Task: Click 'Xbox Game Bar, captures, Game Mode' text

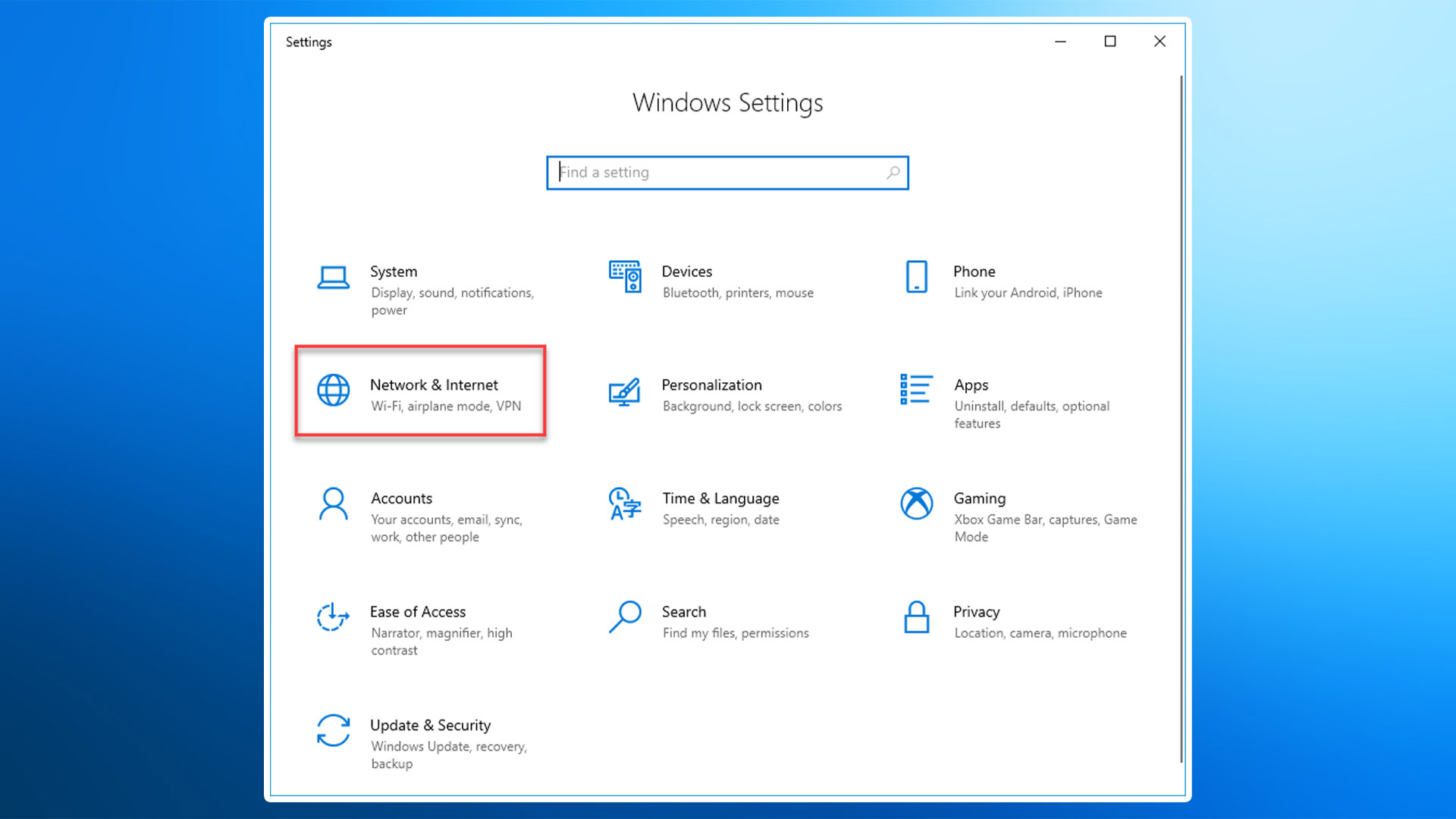Action: pos(1046,528)
